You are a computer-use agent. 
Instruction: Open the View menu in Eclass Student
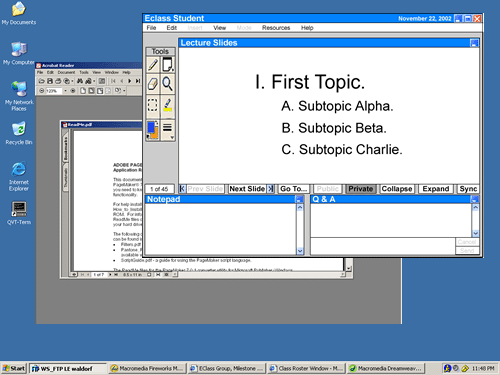[219, 28]
